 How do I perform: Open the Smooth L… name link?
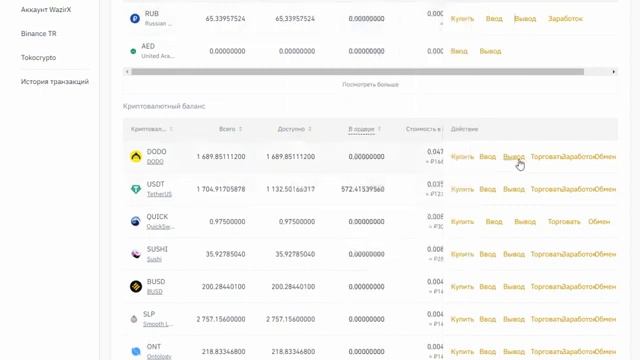[157, 324]
